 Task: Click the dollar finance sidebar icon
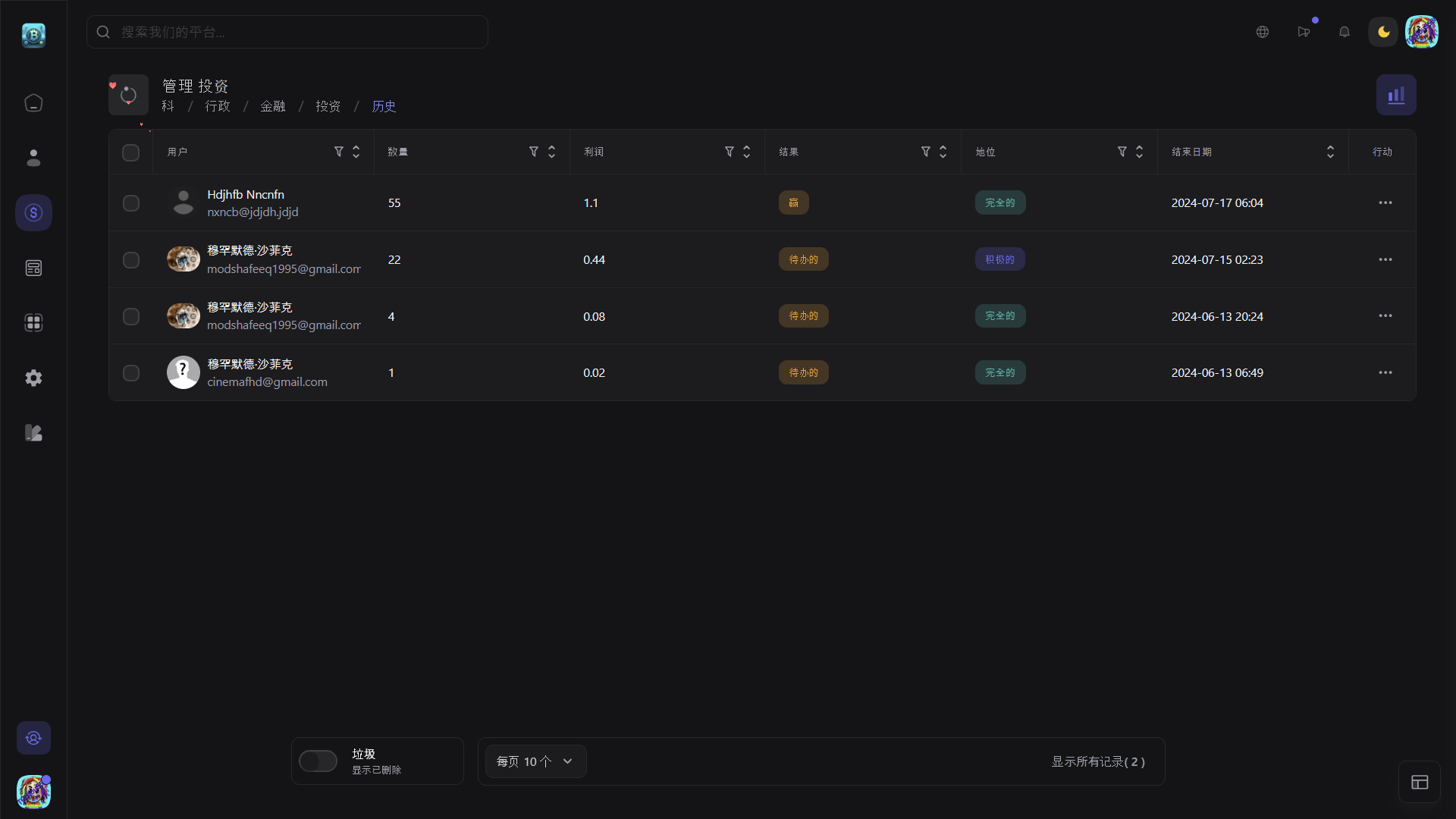click(33, 213)
